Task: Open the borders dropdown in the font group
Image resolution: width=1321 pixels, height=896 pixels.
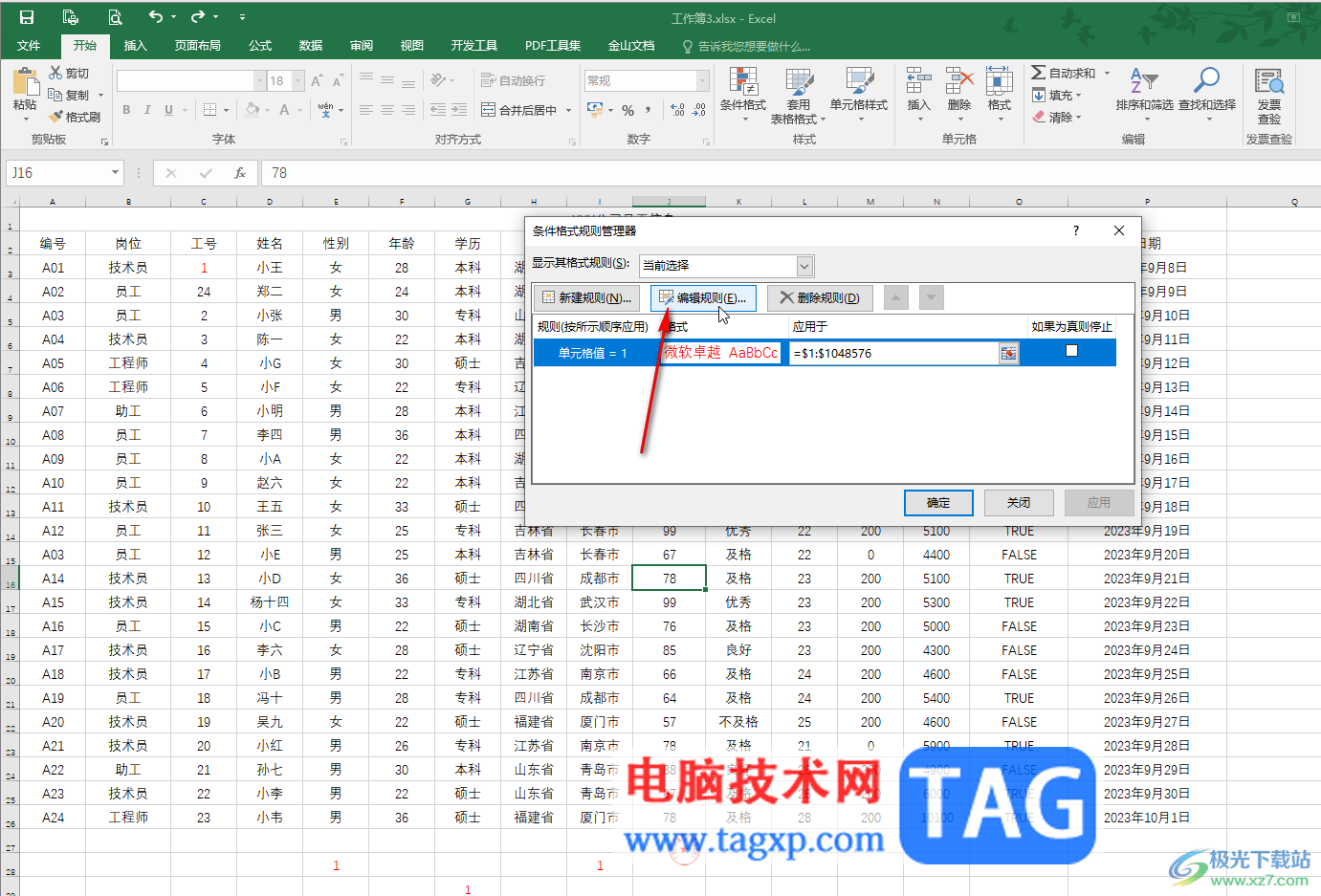Action: (x=227, y=110)
